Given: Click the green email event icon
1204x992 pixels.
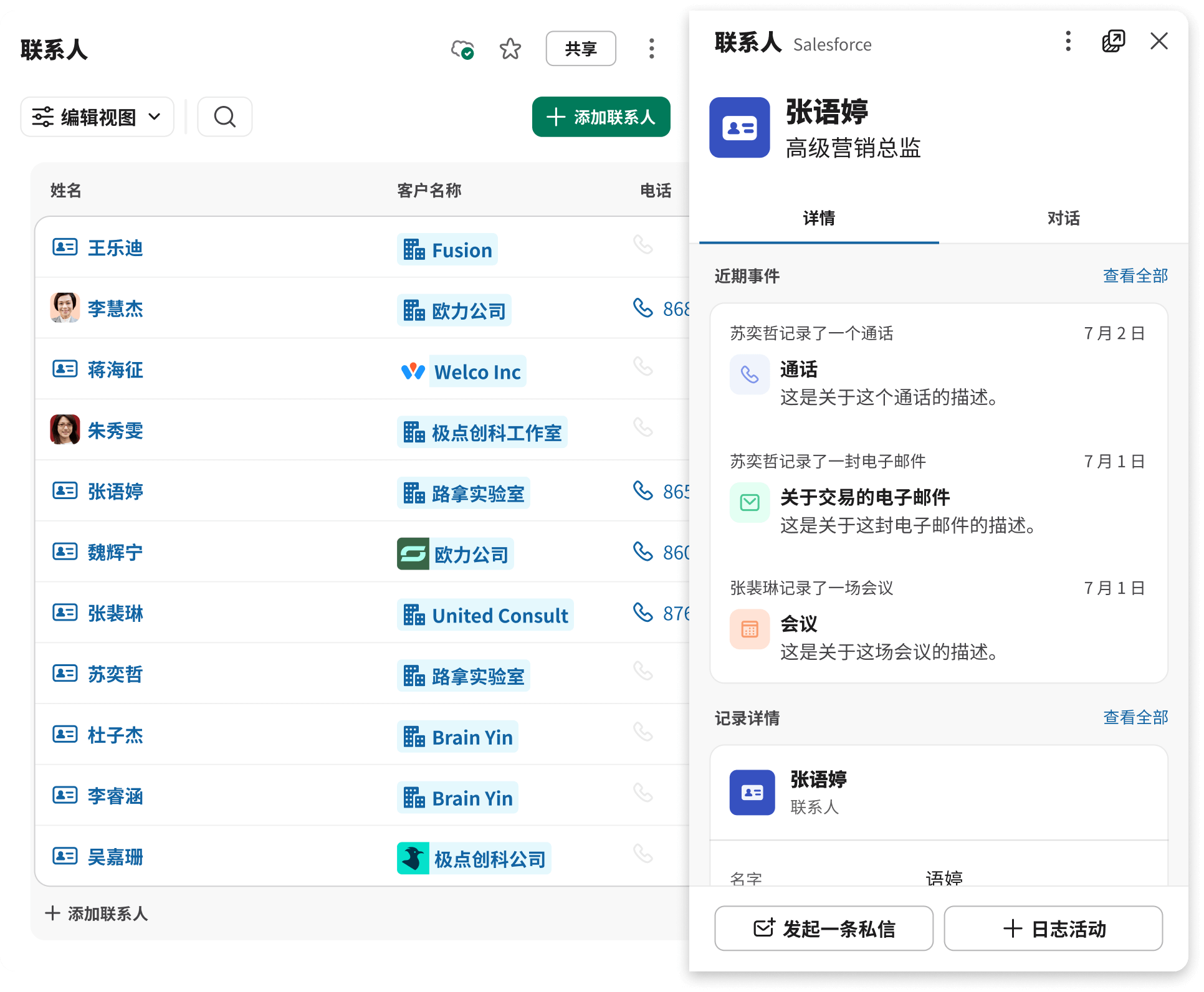Looking at the screenshot, I should pyautogui.click(x=749, y=502).
